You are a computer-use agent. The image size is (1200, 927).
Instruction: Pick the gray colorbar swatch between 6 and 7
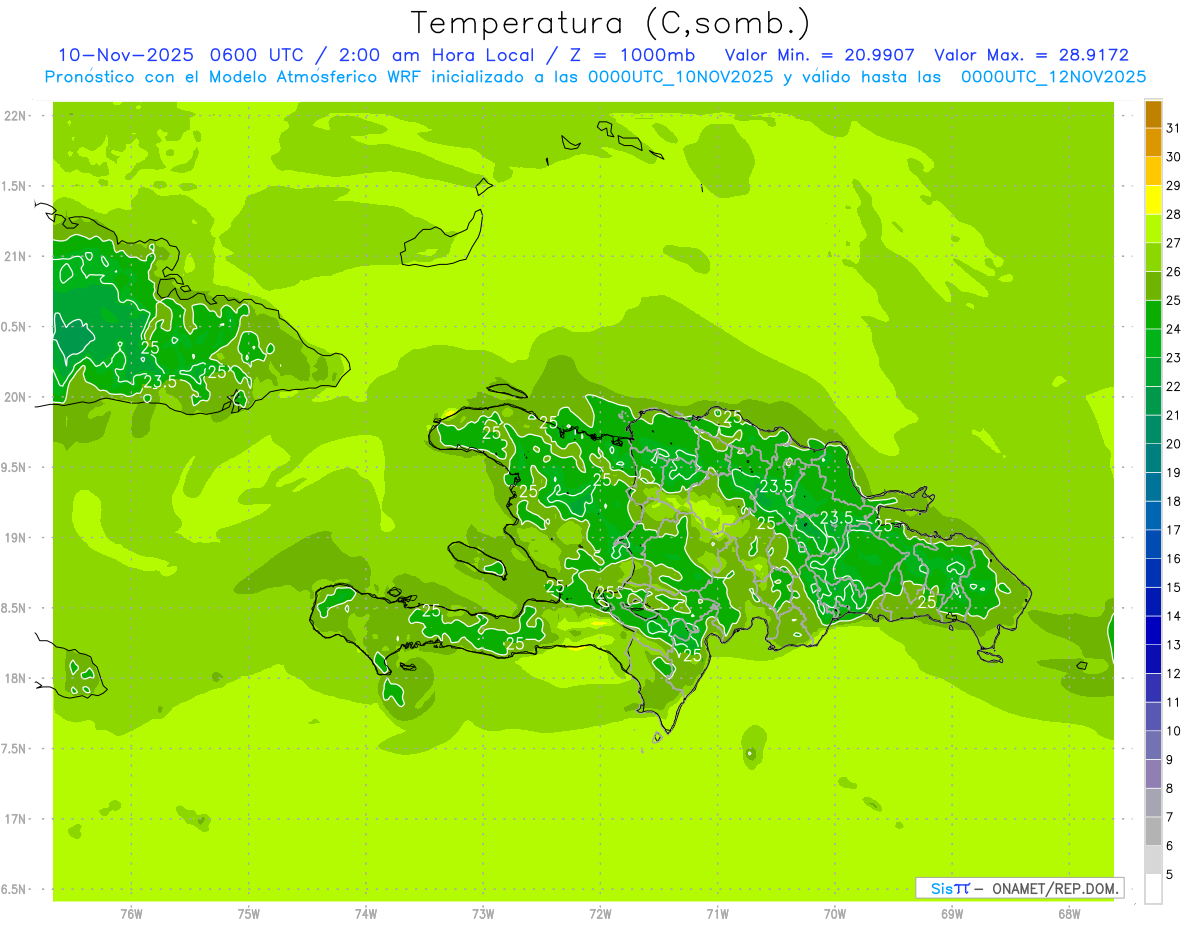[x=1153, y=831]
